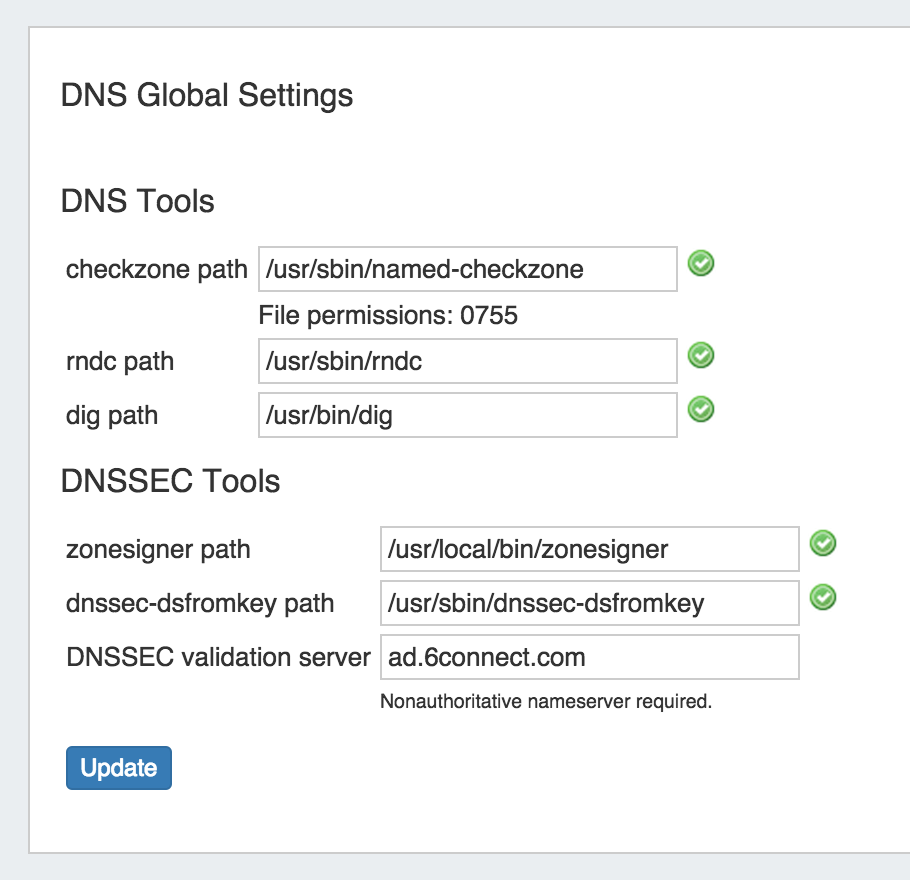Click the "File permissions: 0755" text
The height and width of the screenshot is (880, 910).
pos(388,316)
